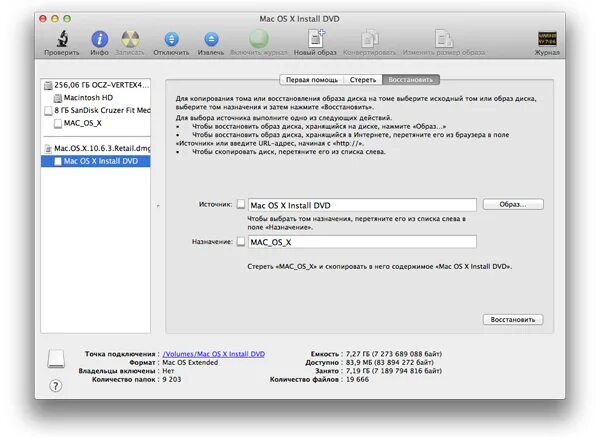Viewport: 600px width, 437px height.
Task: Click the volume icon beside Точка подключения
Action: click(x=56, y=359)
